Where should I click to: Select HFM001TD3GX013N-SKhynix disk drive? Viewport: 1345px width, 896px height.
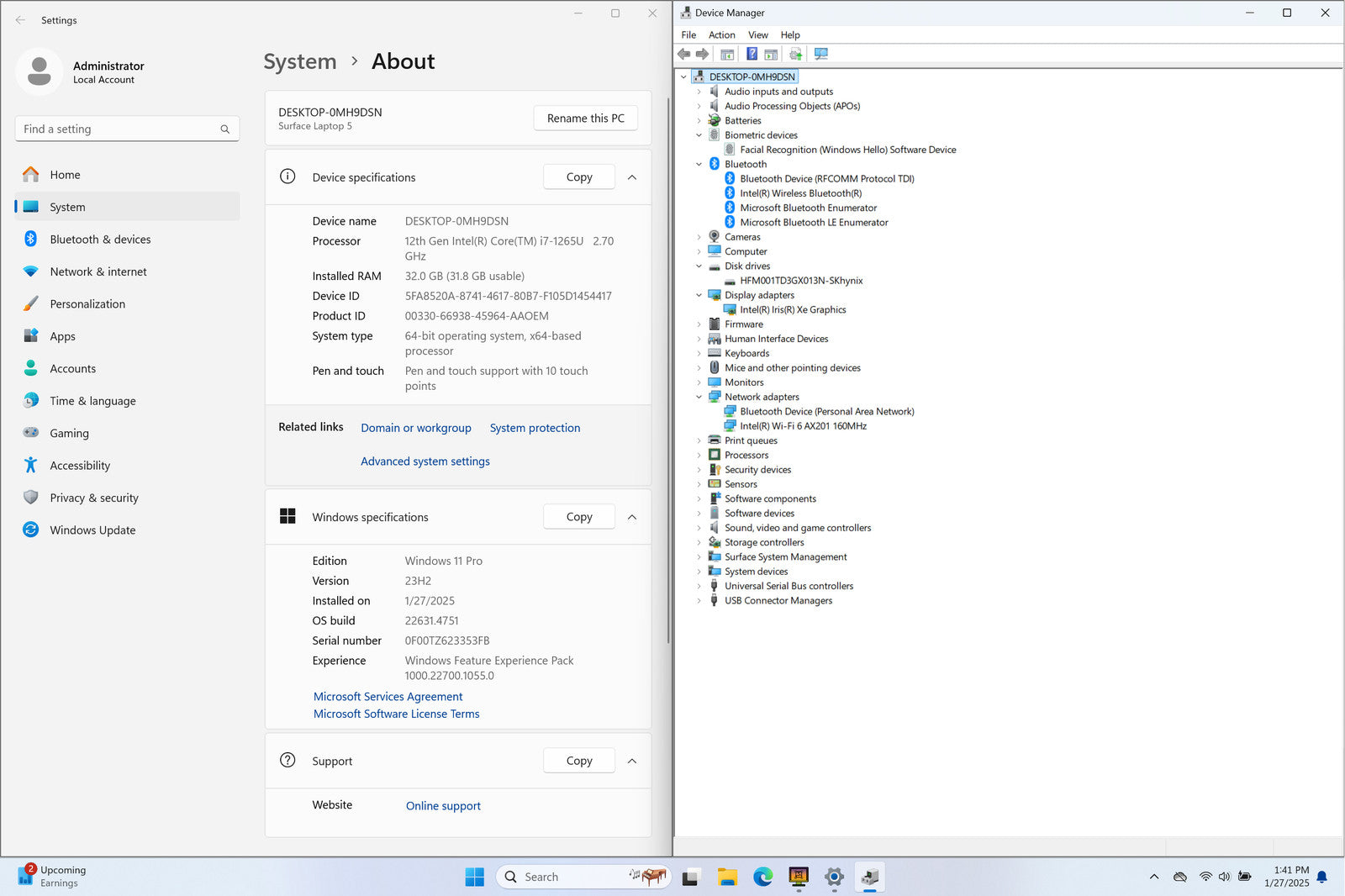pyautogui.click(x=801, y=281)
